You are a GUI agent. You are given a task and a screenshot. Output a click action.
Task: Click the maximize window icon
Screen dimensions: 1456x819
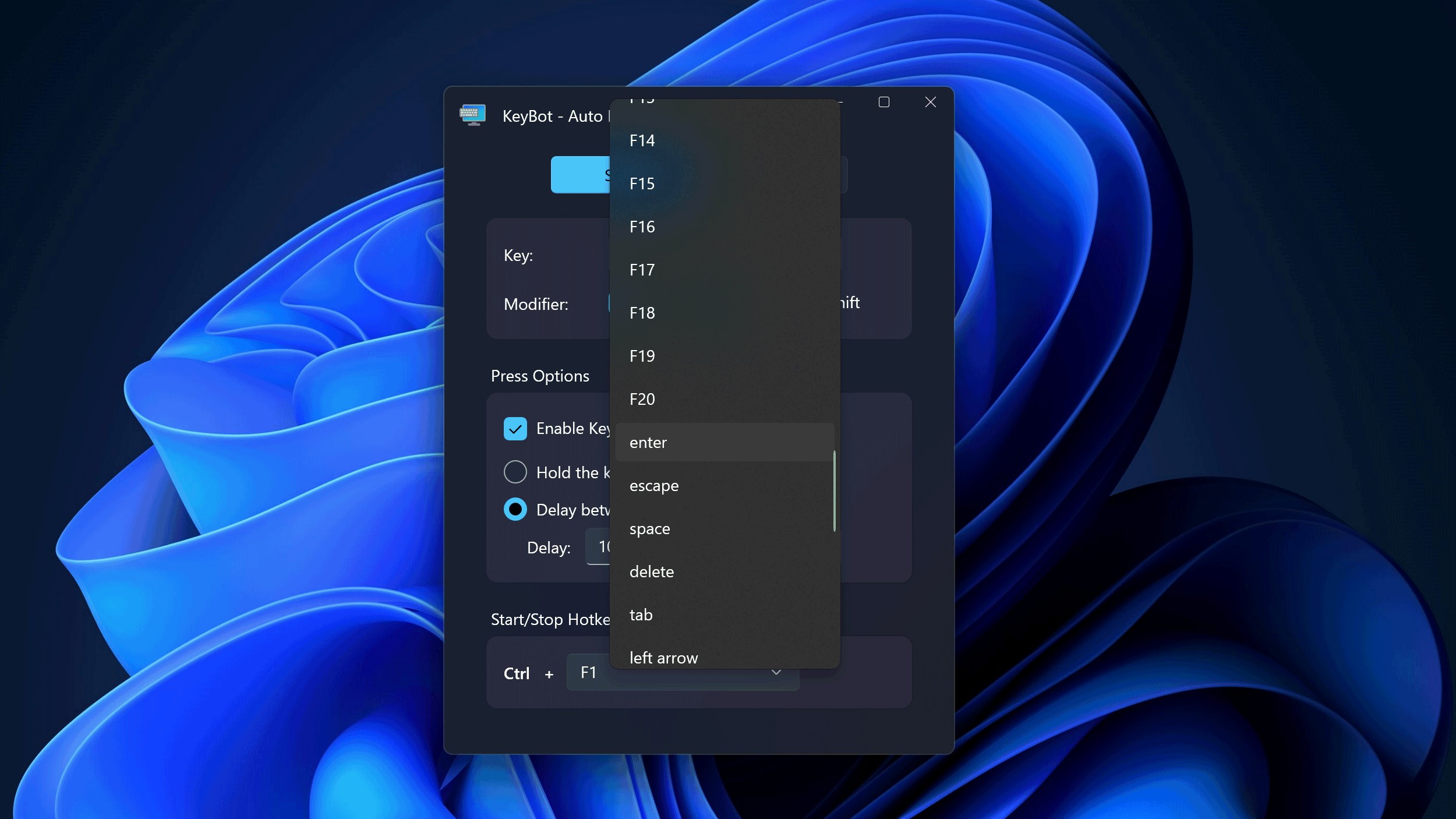tap(884, 103)
